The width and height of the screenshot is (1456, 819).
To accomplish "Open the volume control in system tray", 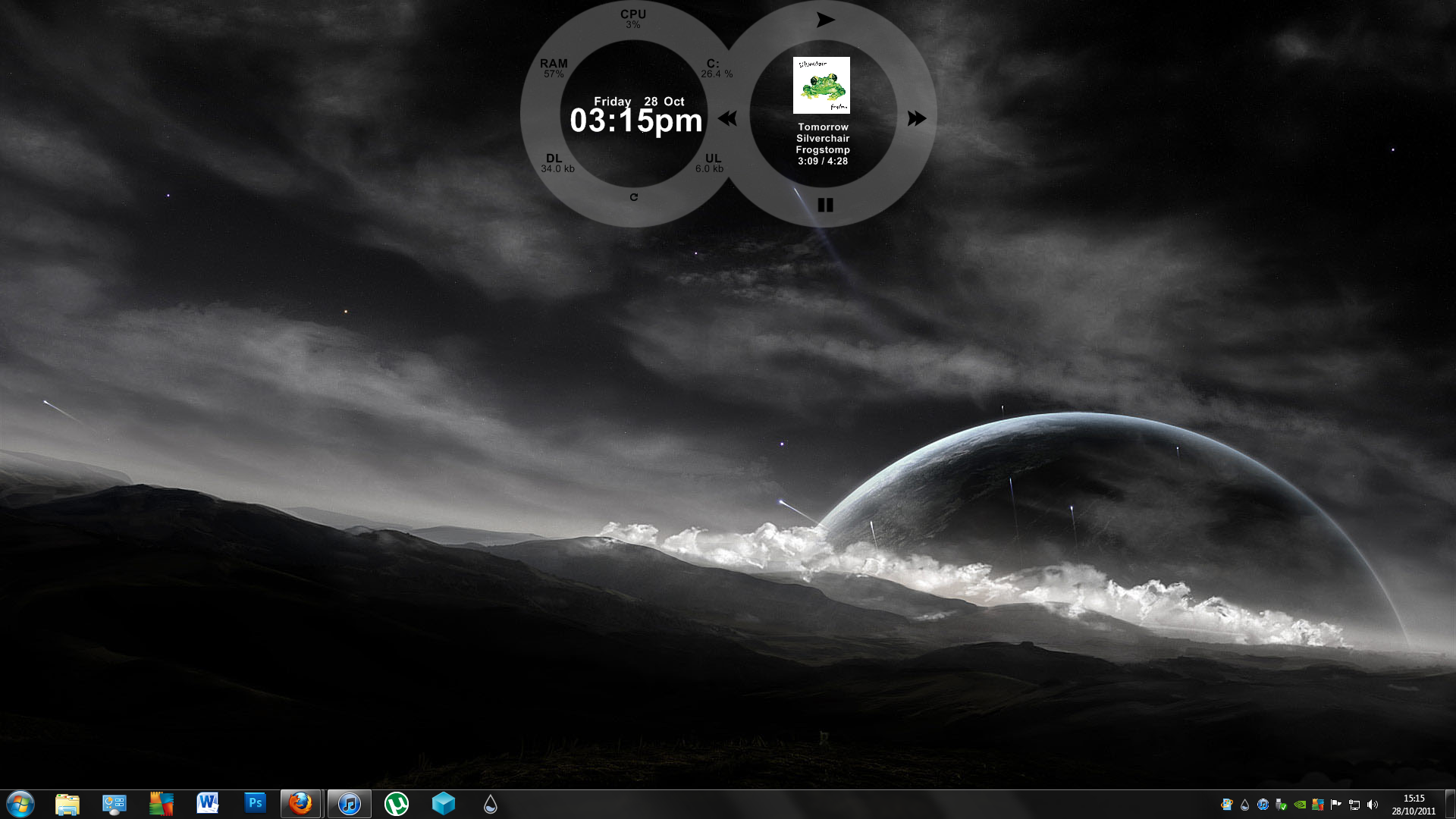I will pyautogui.click(x=1373, y=805).
